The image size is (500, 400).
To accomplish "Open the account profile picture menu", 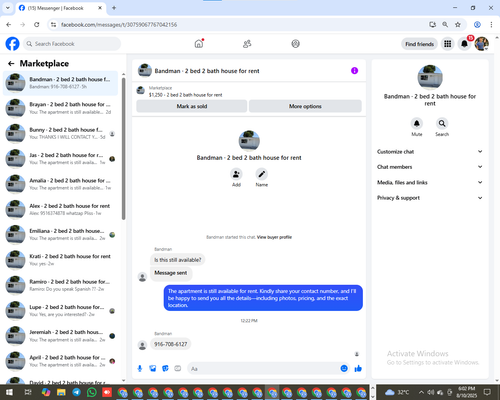I will pos(482,44).
